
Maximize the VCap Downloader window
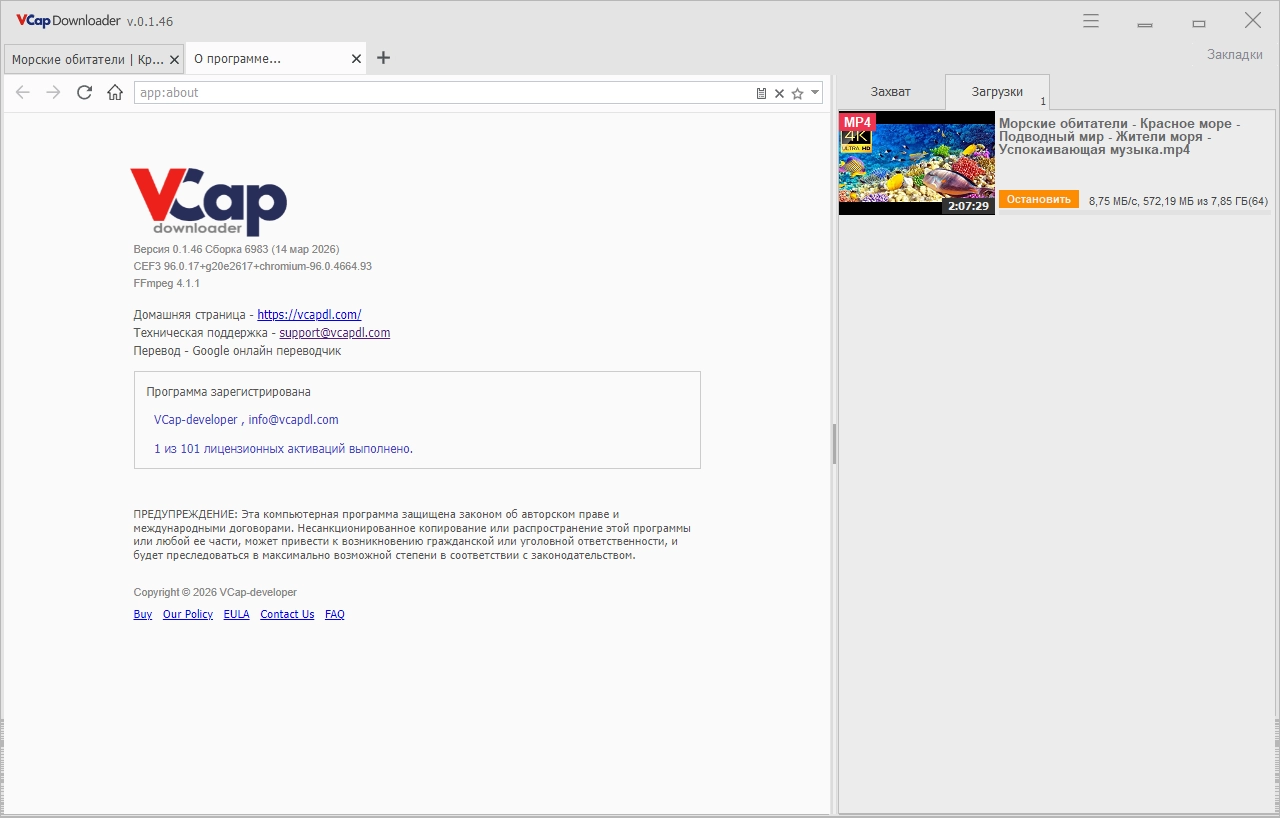[x=1199, y=21]
